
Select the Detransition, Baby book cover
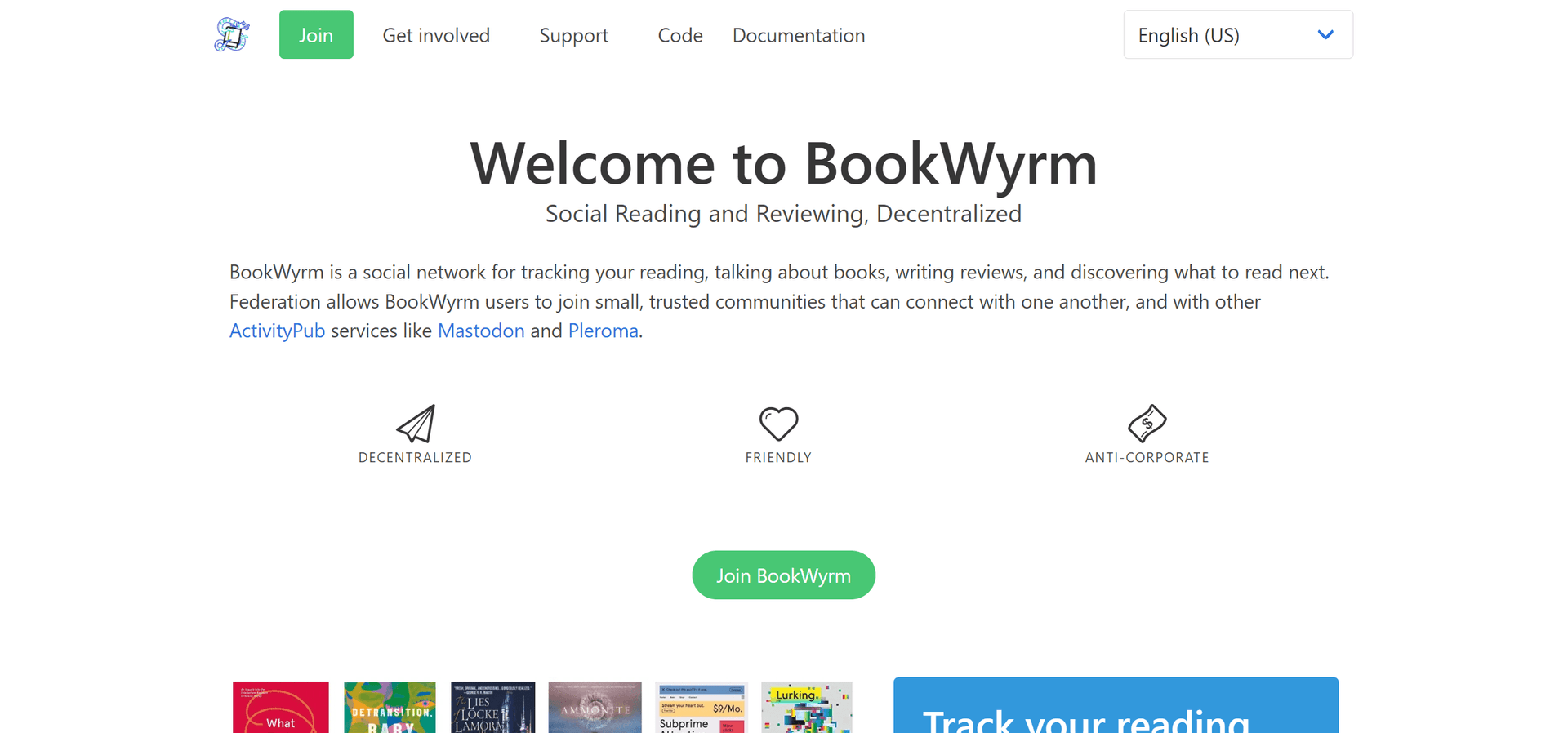point(390,708)
